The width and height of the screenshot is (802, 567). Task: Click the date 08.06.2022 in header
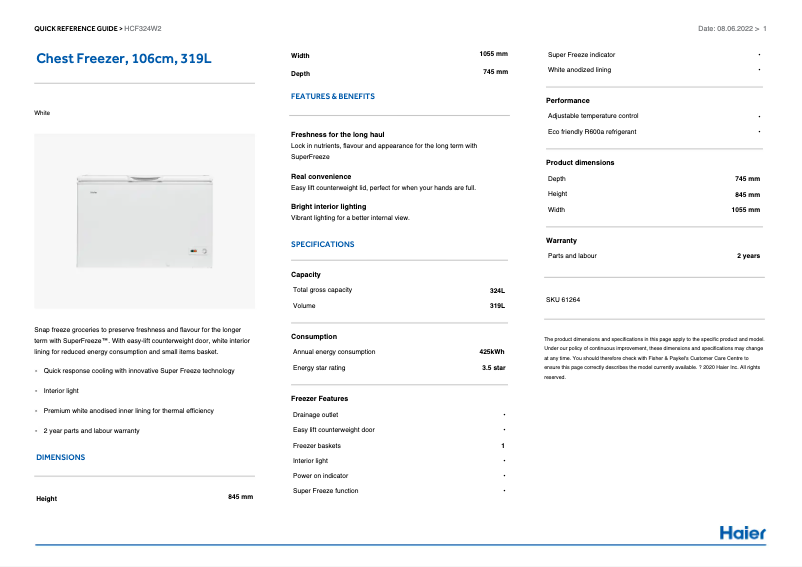[727, 29]
